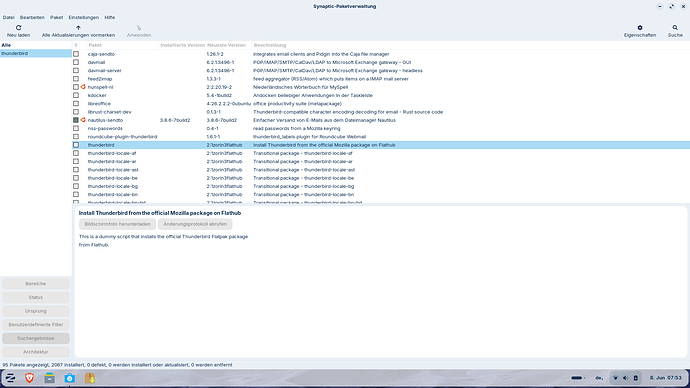Select the roundcube-plugin-thunderbird package row

[x=381, y=137]
